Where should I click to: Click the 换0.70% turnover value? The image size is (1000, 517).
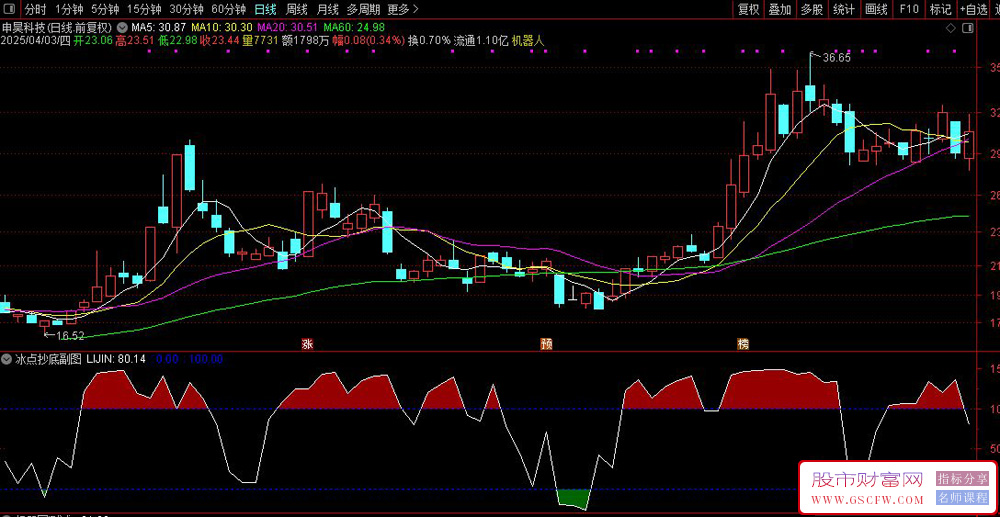tap(429, 40)
